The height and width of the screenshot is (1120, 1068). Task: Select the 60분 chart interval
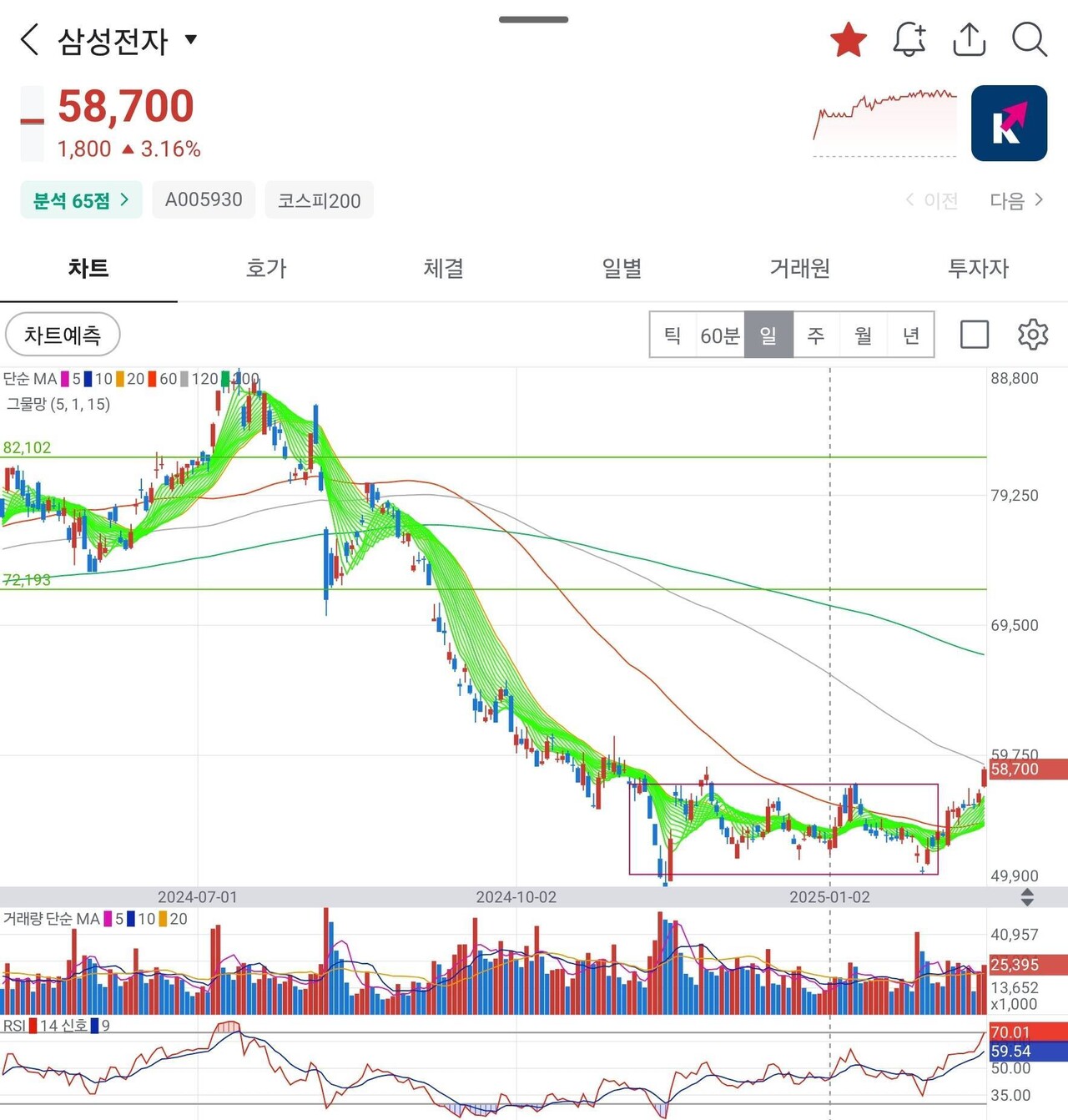click(719, 335)
